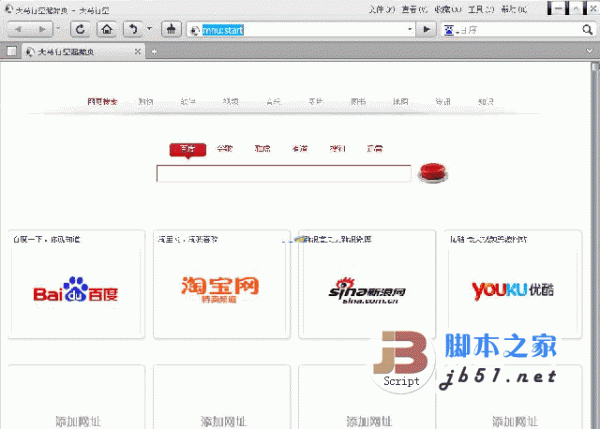Go back with the back arrow button

tap(18, 29)
